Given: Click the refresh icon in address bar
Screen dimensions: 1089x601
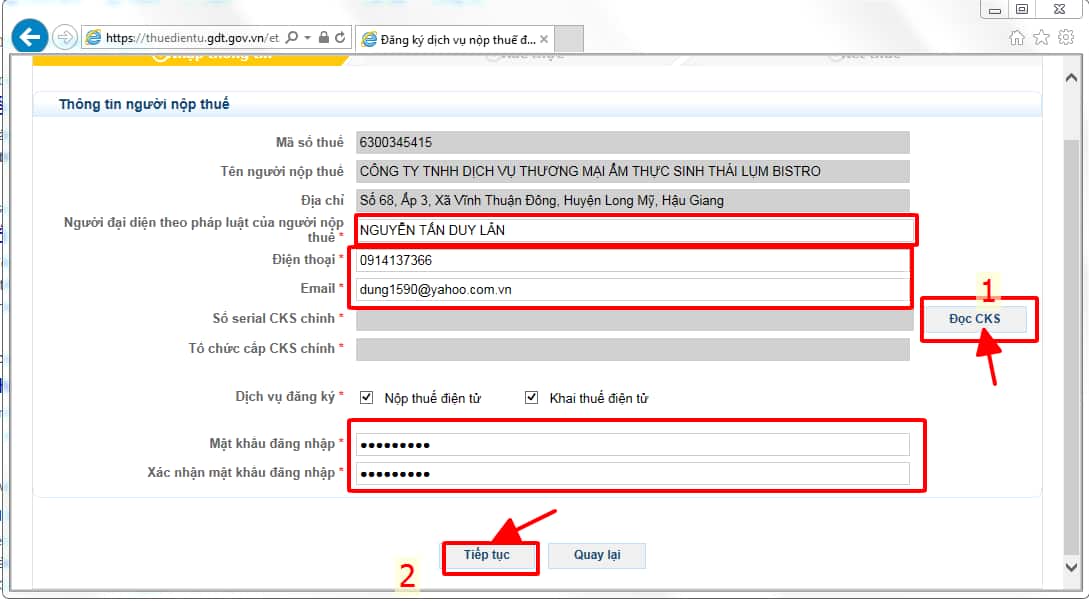Looking at the screenshot, I should (x=340, y=38).
